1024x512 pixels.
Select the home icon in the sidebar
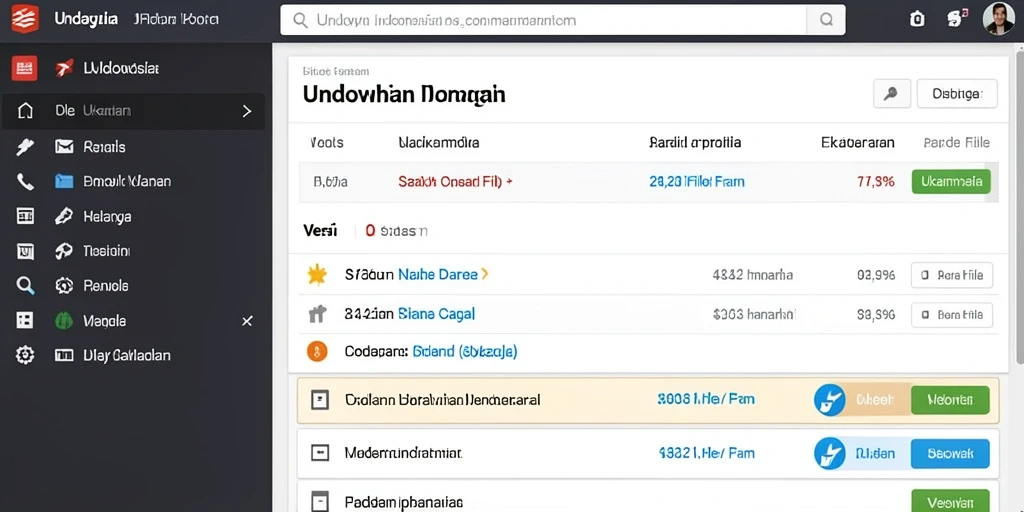coord(25,111)
